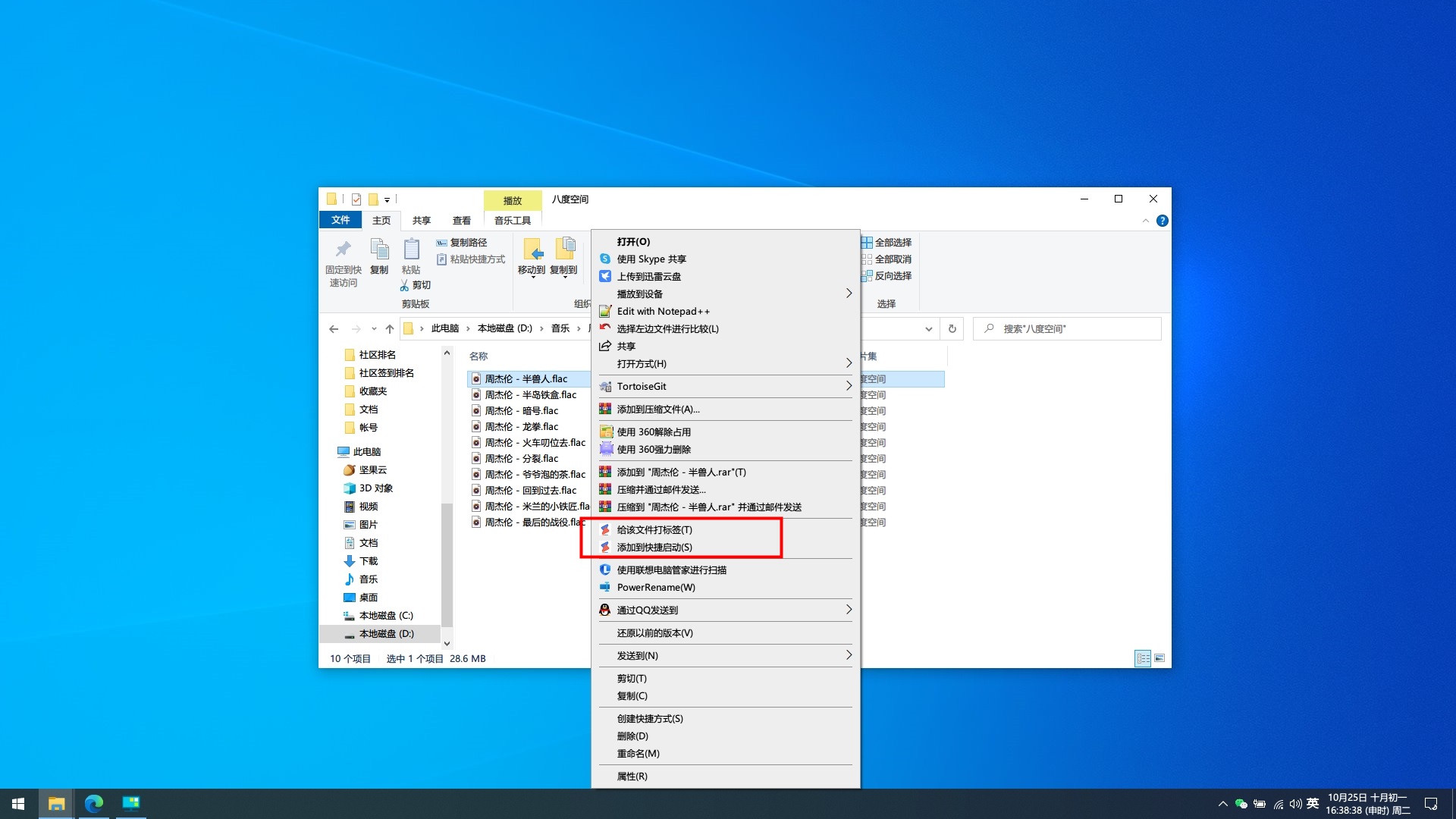The height and width of the screenshot is (819, 1456).
Task: Select Properties in context menu
Action: (x=632, y=776)
